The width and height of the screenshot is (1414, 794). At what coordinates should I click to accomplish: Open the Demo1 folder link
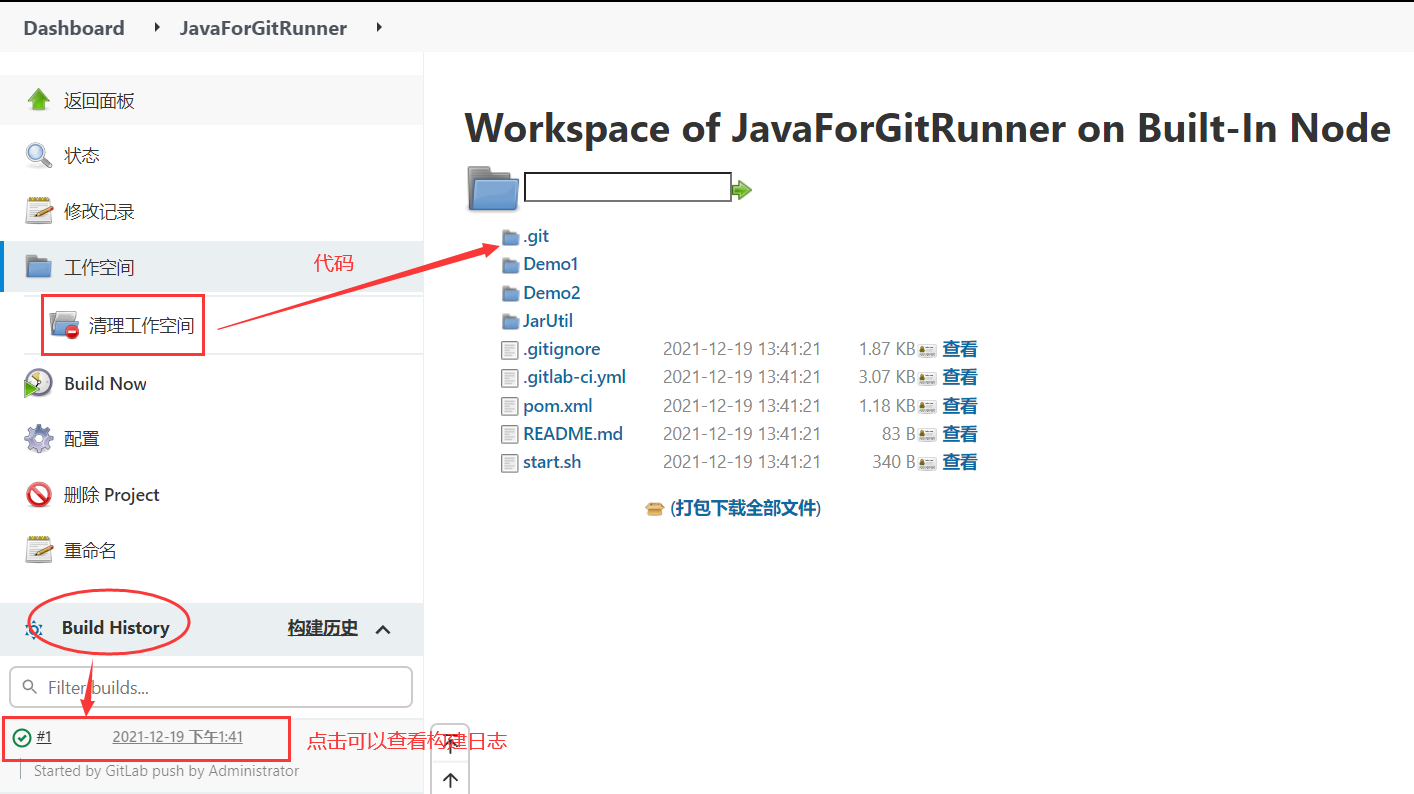(x=551, y=264)
